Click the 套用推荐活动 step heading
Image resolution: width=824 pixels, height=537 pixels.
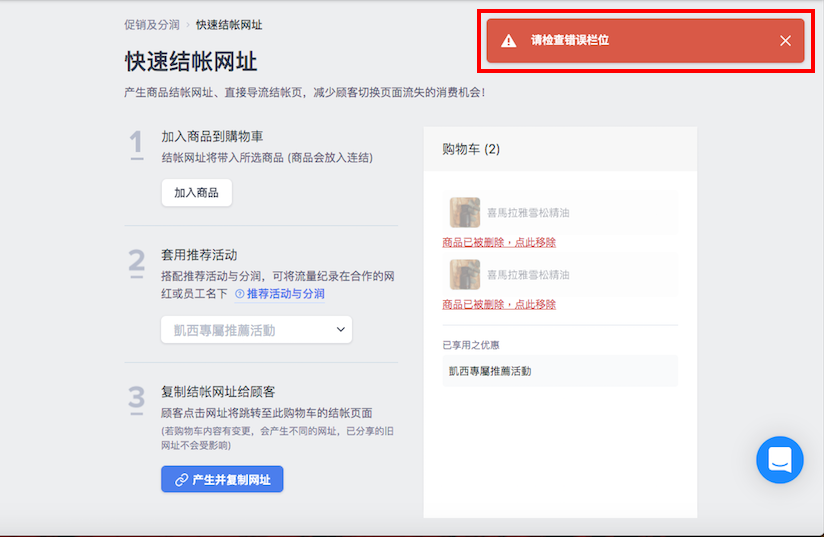pyautogui.click(x=199, y=255)
